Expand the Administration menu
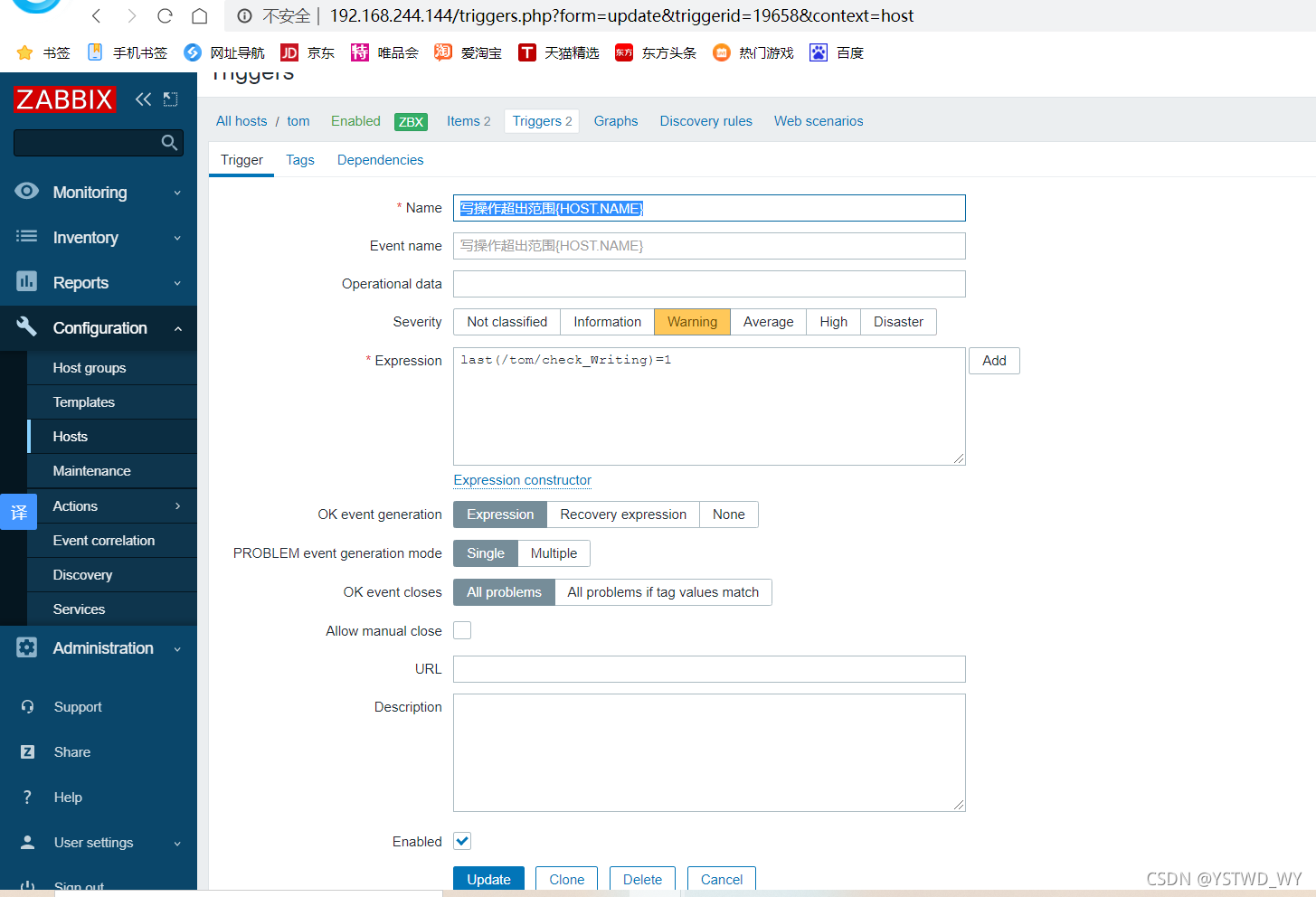Screen dimensions: 1316x897 pyautogui.click(x=99, y=648)
